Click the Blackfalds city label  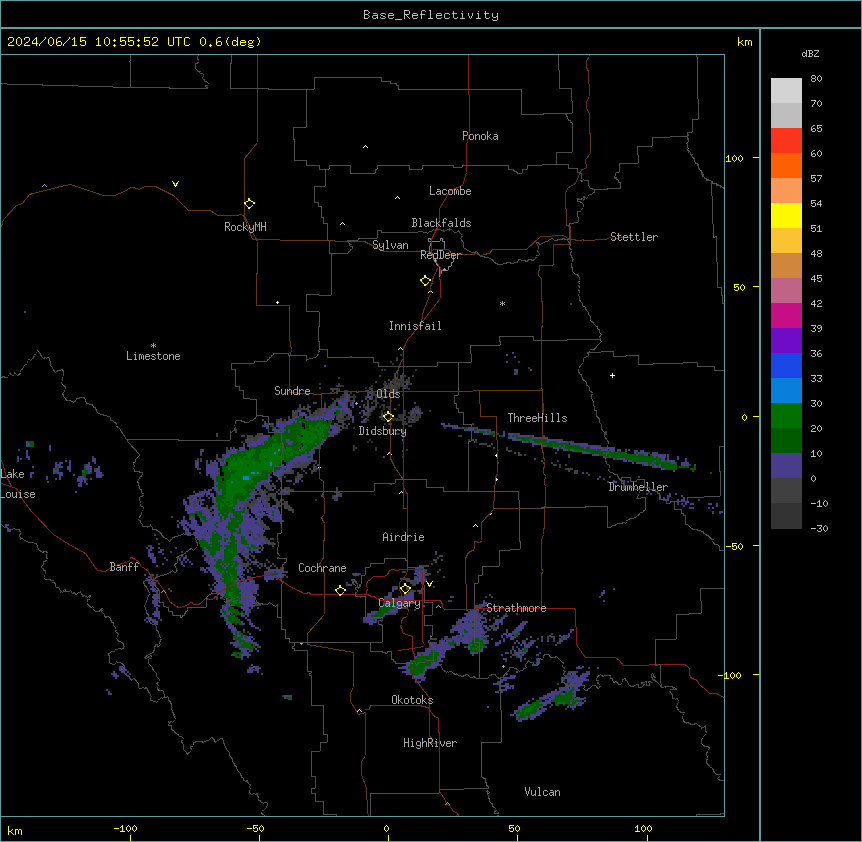pos(441,223)
